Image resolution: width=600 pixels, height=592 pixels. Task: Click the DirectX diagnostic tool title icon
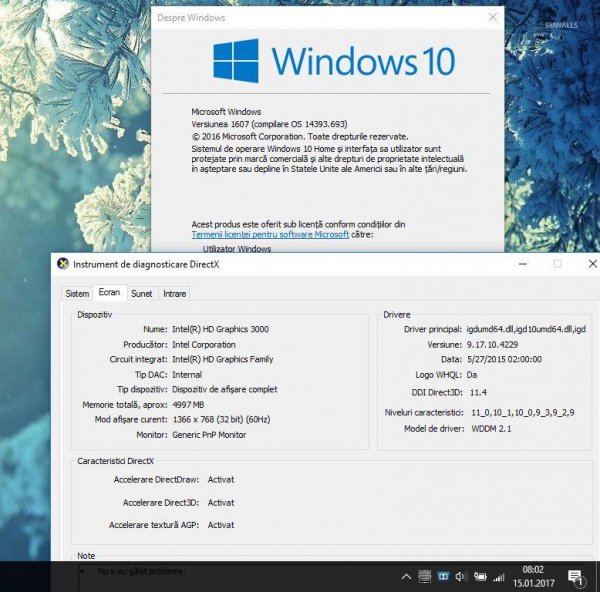point(63,264)
